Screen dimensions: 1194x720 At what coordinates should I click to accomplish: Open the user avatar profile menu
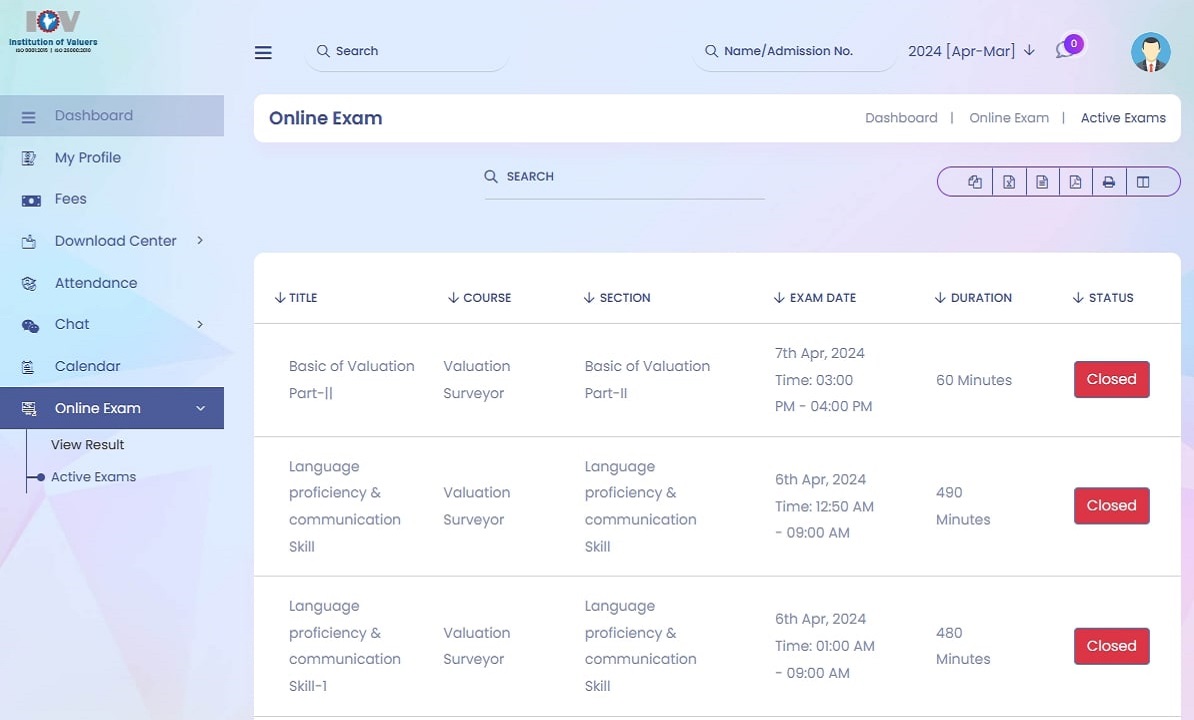[1150, 52]
